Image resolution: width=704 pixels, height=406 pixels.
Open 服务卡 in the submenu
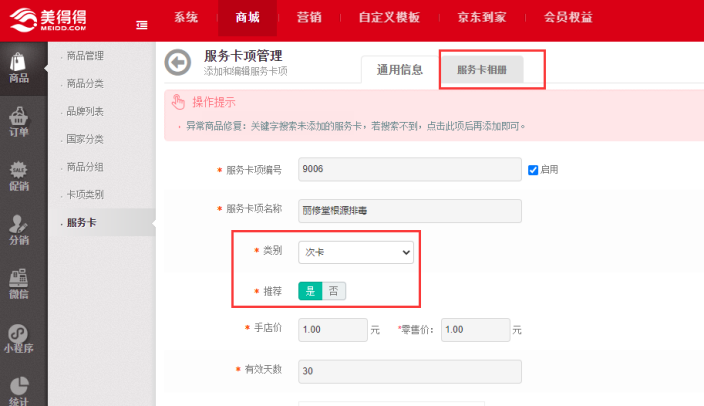point(82,222)
